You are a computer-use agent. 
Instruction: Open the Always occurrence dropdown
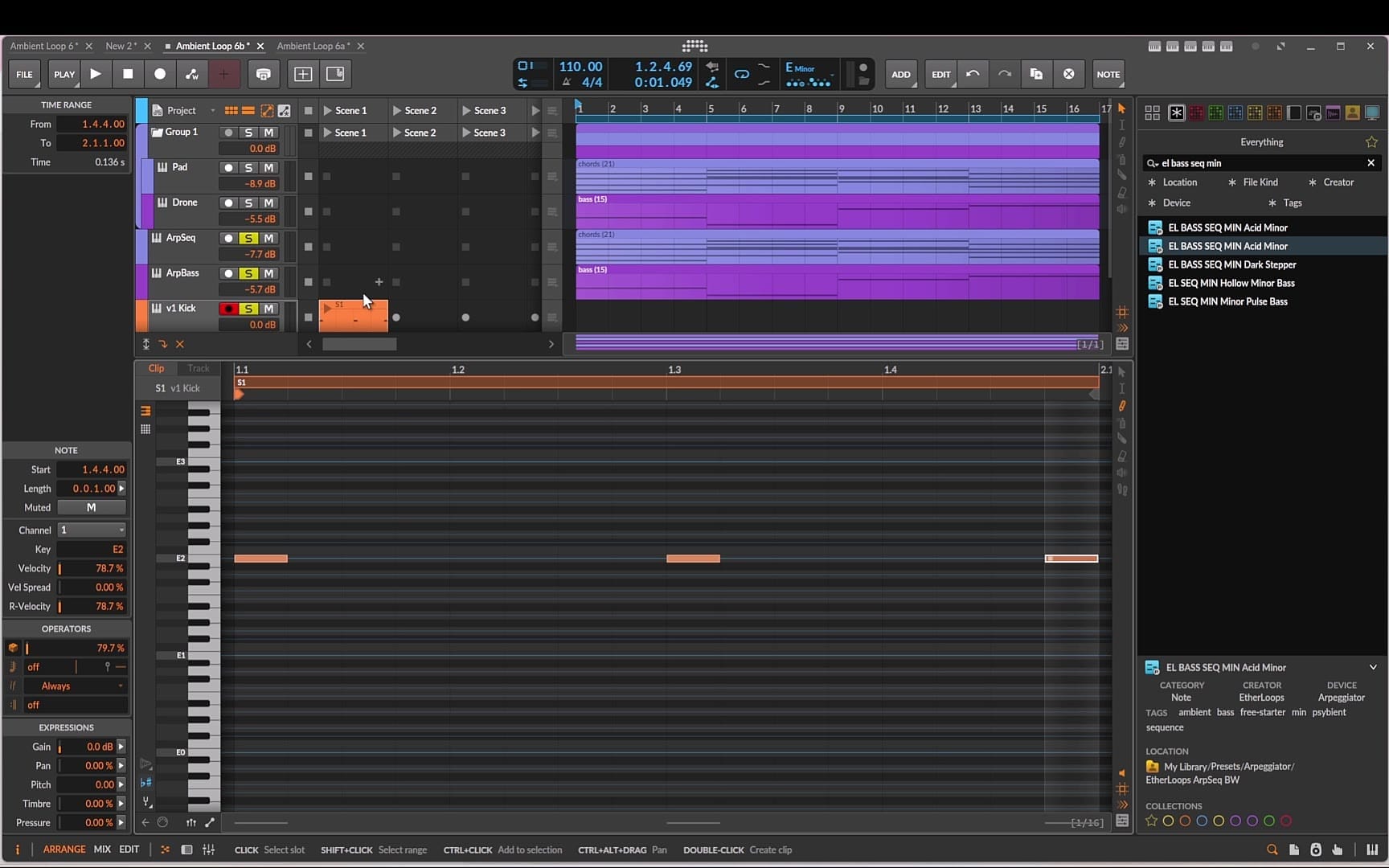pyautogui.click(x=76, y=686)
